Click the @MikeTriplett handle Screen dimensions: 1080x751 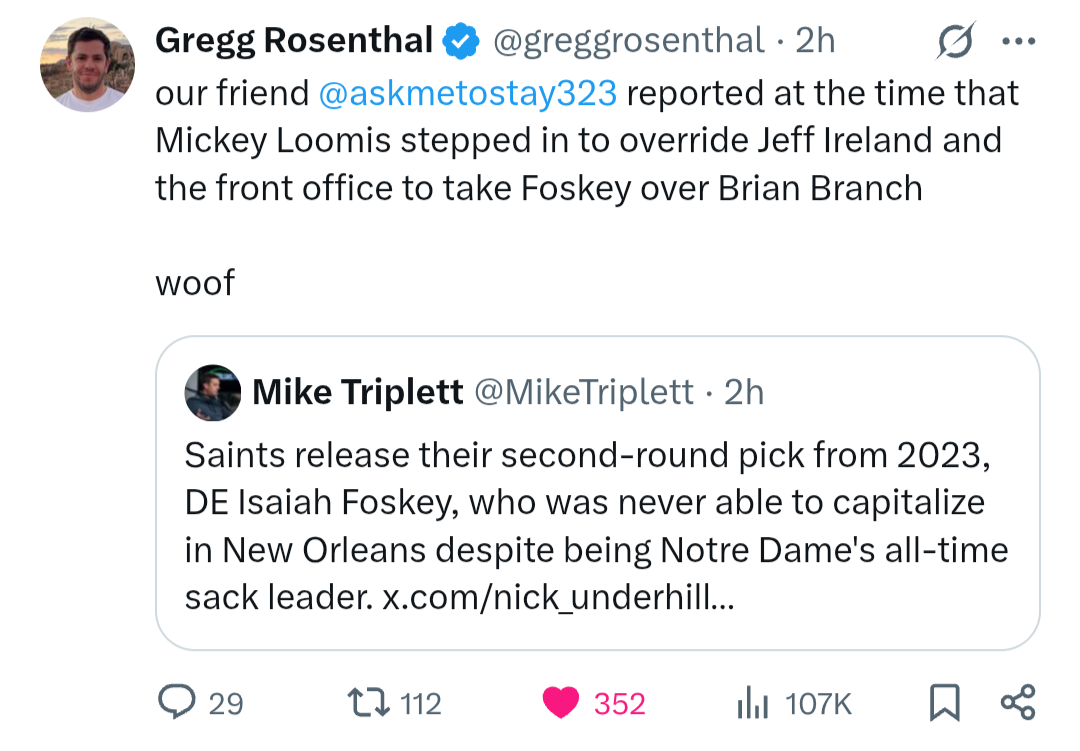(x=584, y=392)
